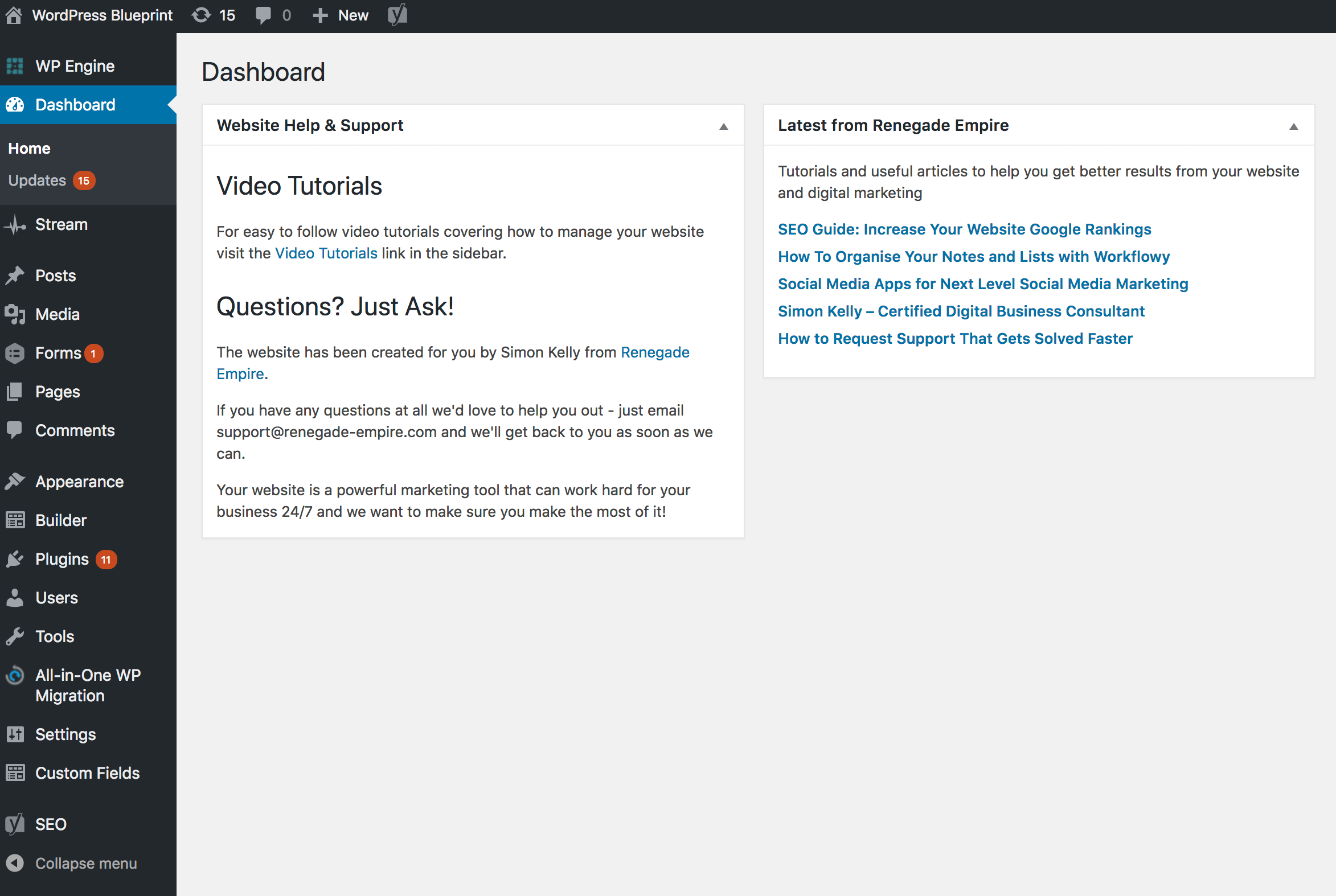Click the Stream activity icon
1336x896 pixels.
click(x=15, y=225)
